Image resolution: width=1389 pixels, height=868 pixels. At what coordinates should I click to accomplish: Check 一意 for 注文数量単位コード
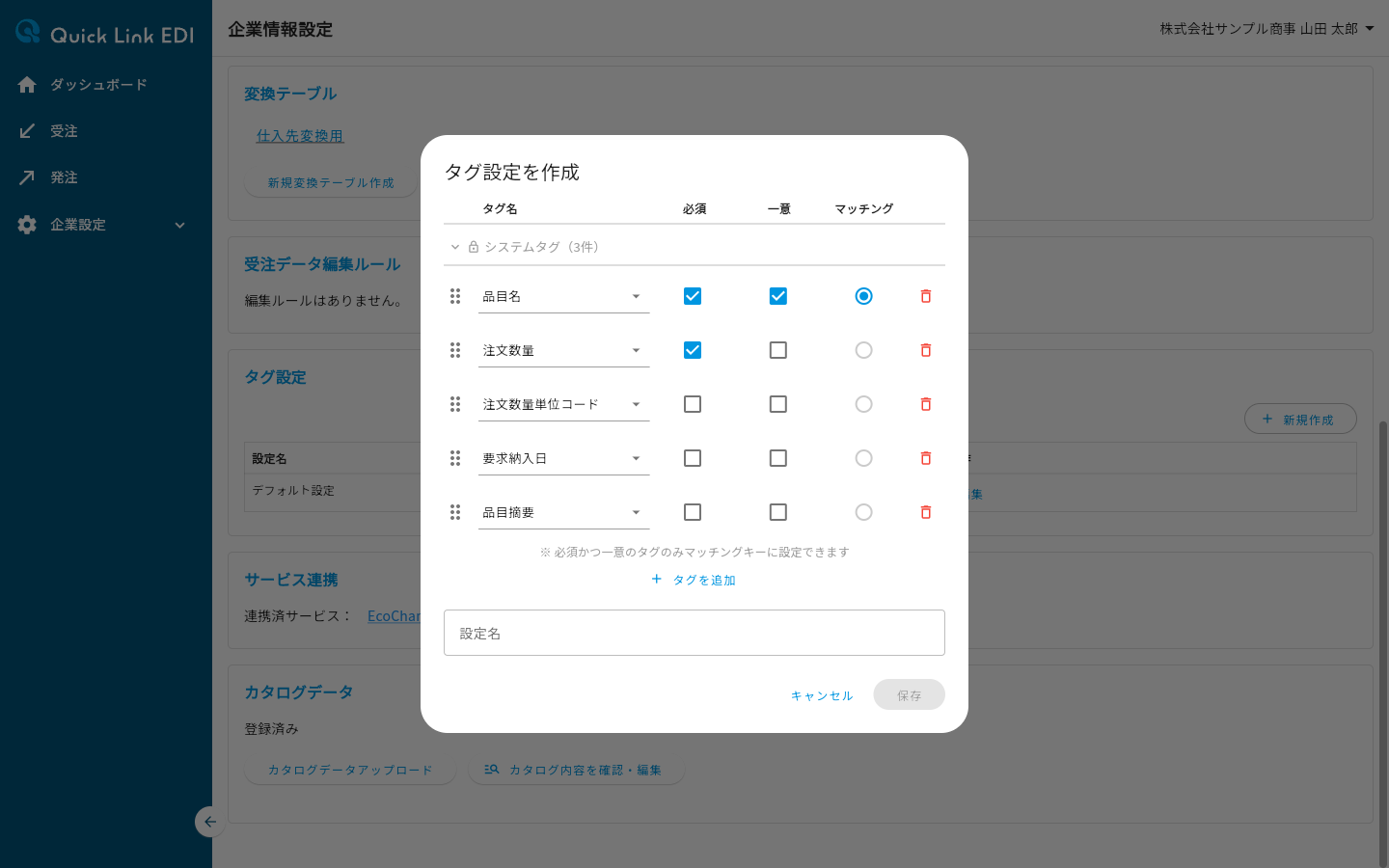point(778,404)
